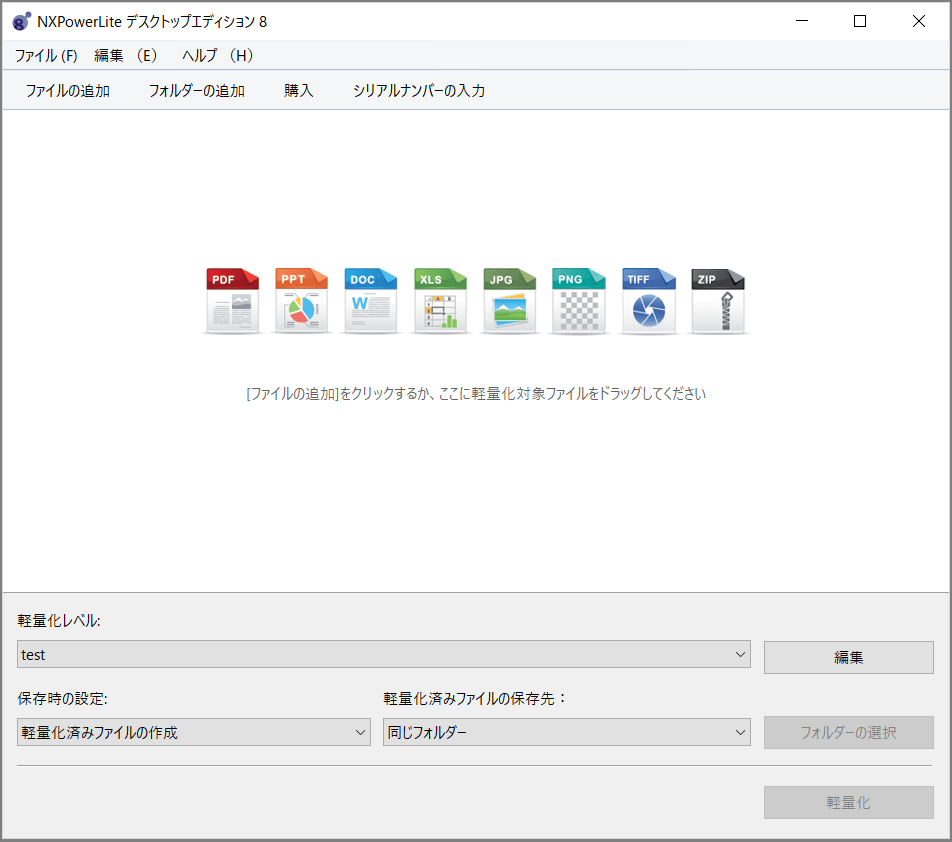Screen dimensions: 952x842
Task: Minimize the NXPowerLite window
Action: [x=802, y=21]
